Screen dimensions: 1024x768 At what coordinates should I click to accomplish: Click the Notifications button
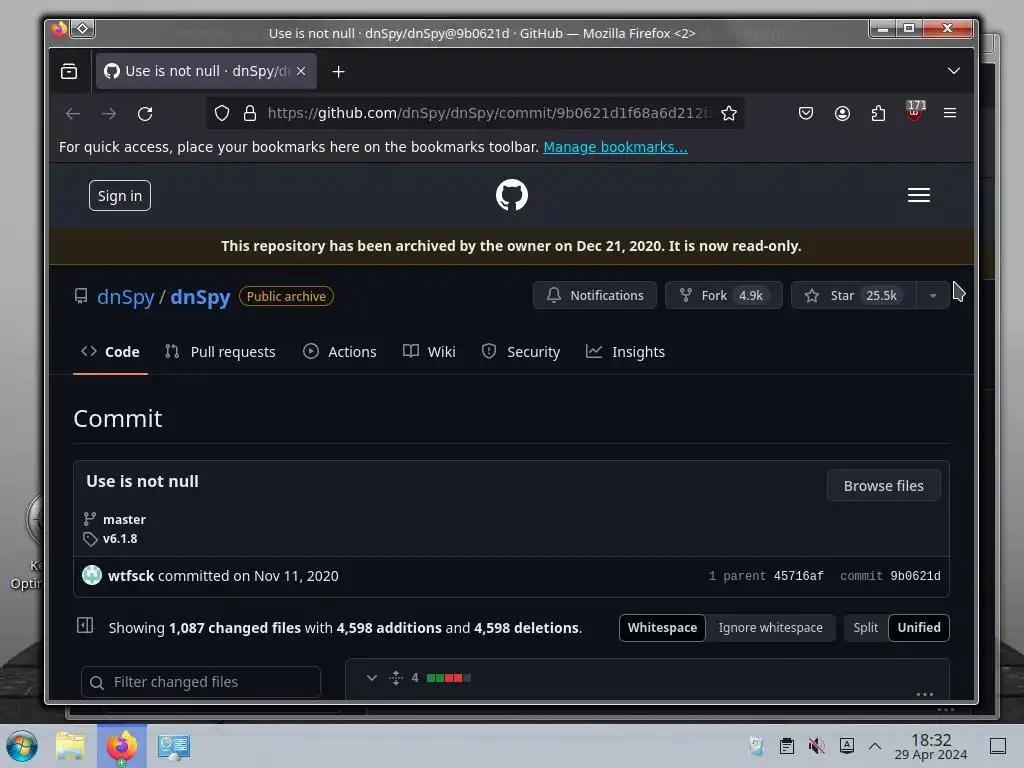[x=595, y=295]
